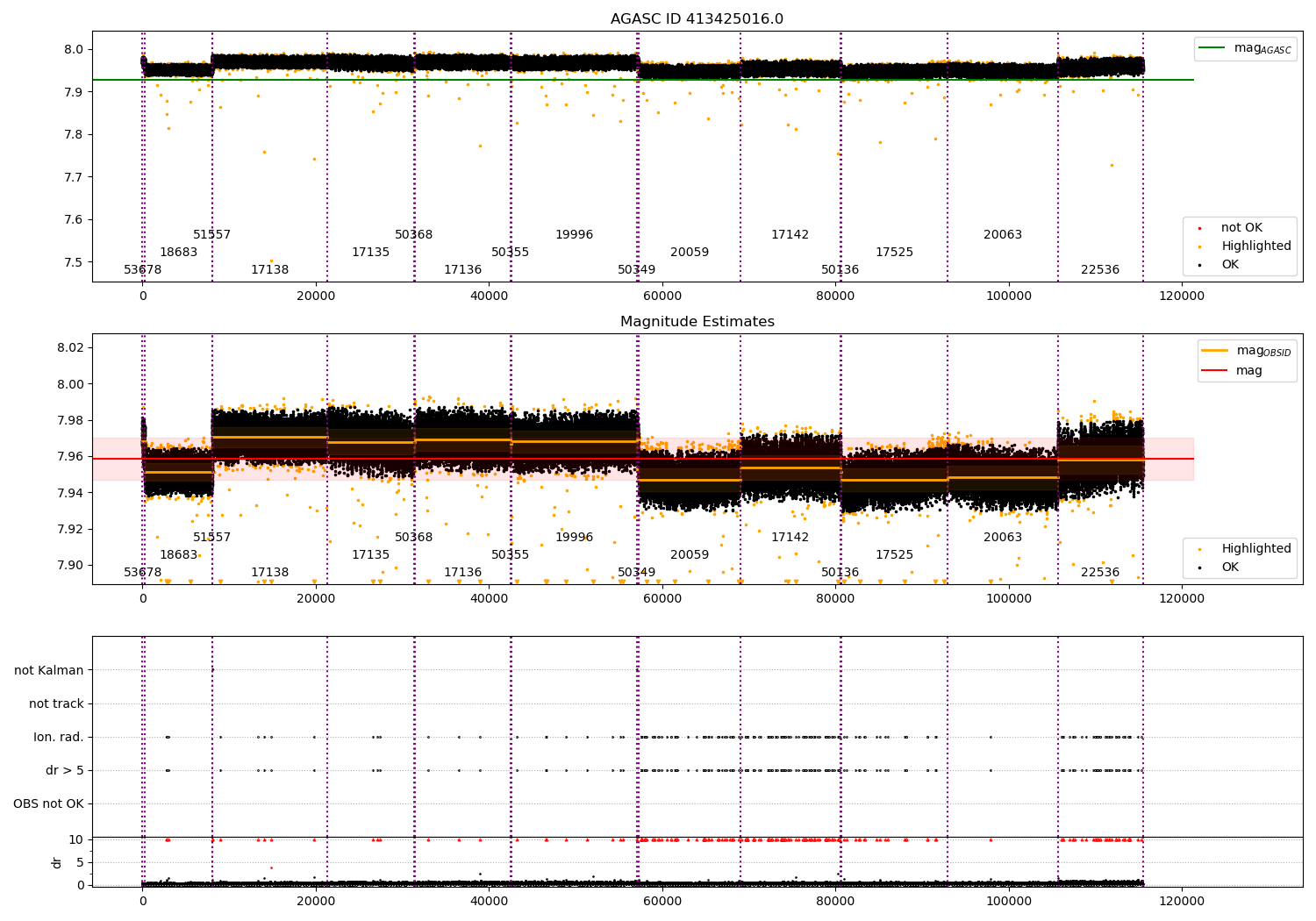
Task: Click obsid 20059 in Magnitude Estimates plot
Action: 690,555
